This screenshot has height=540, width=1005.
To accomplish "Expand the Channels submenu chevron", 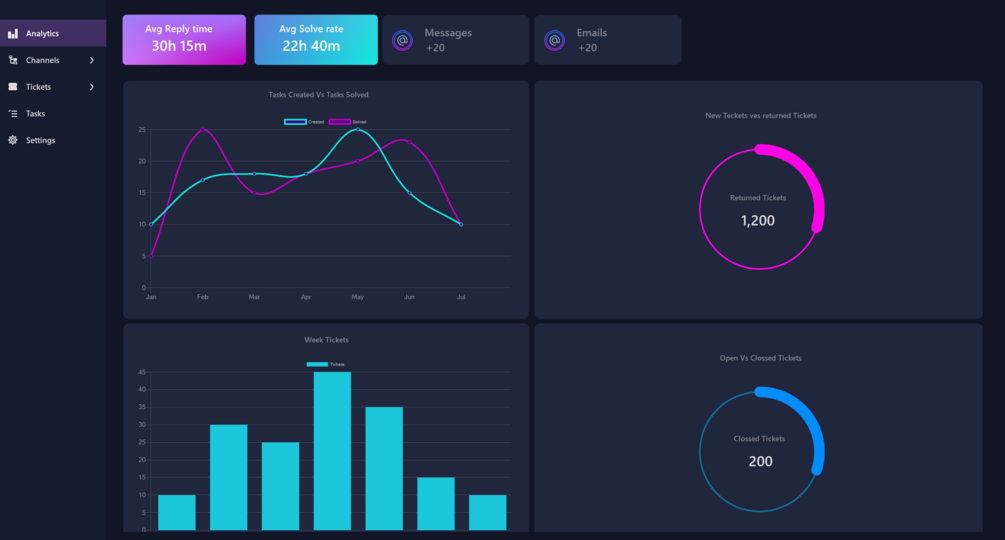I will [x=92, y=60].
